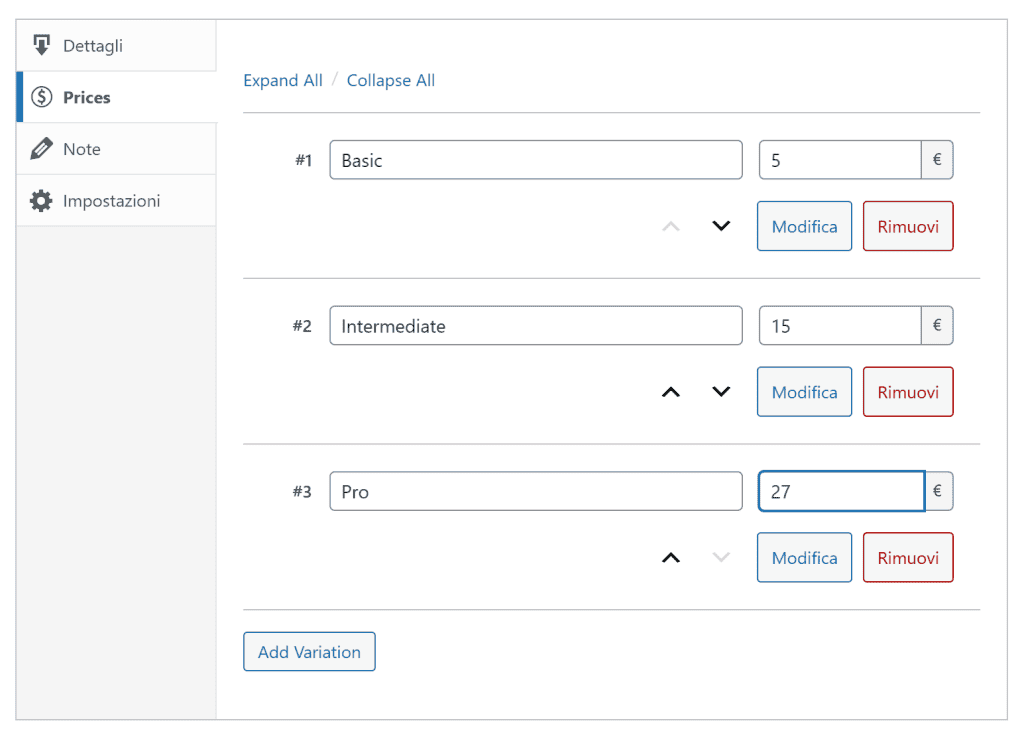Move Intermediate variation up with arrow

[x=671, y=392]
